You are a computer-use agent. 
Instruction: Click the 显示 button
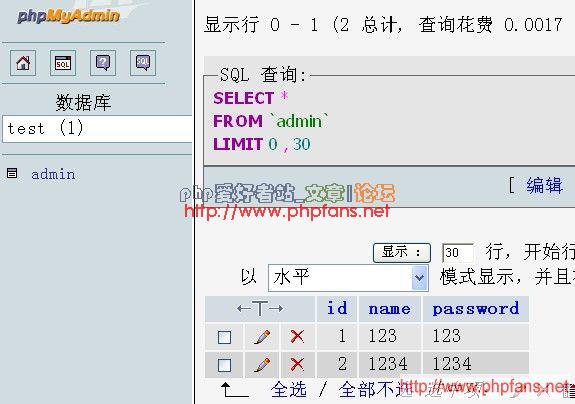tap(402, 253)
